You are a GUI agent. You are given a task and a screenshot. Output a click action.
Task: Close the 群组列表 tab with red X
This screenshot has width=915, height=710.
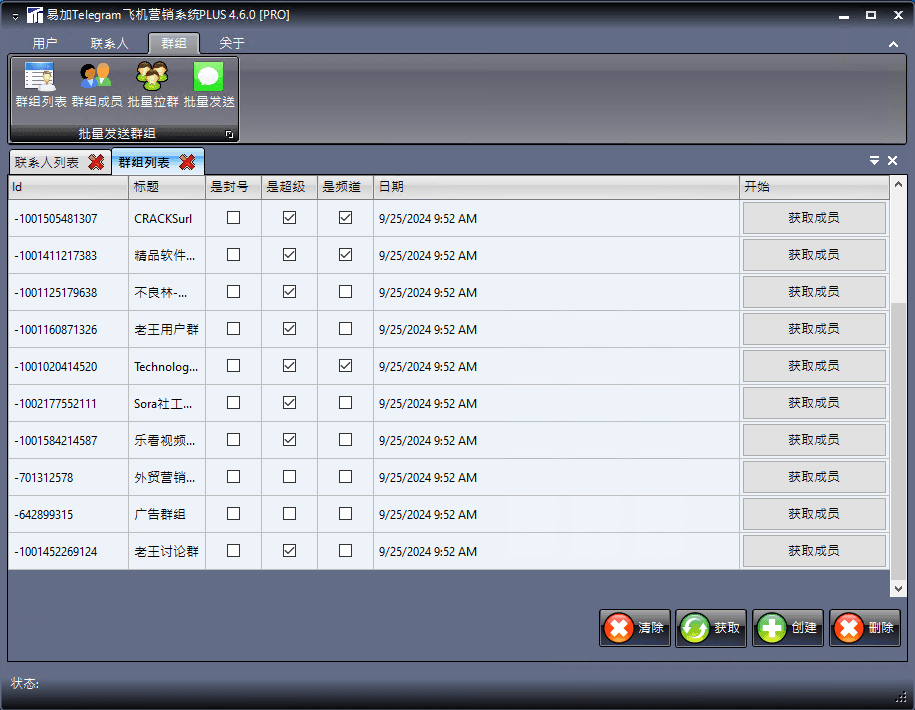187,162
